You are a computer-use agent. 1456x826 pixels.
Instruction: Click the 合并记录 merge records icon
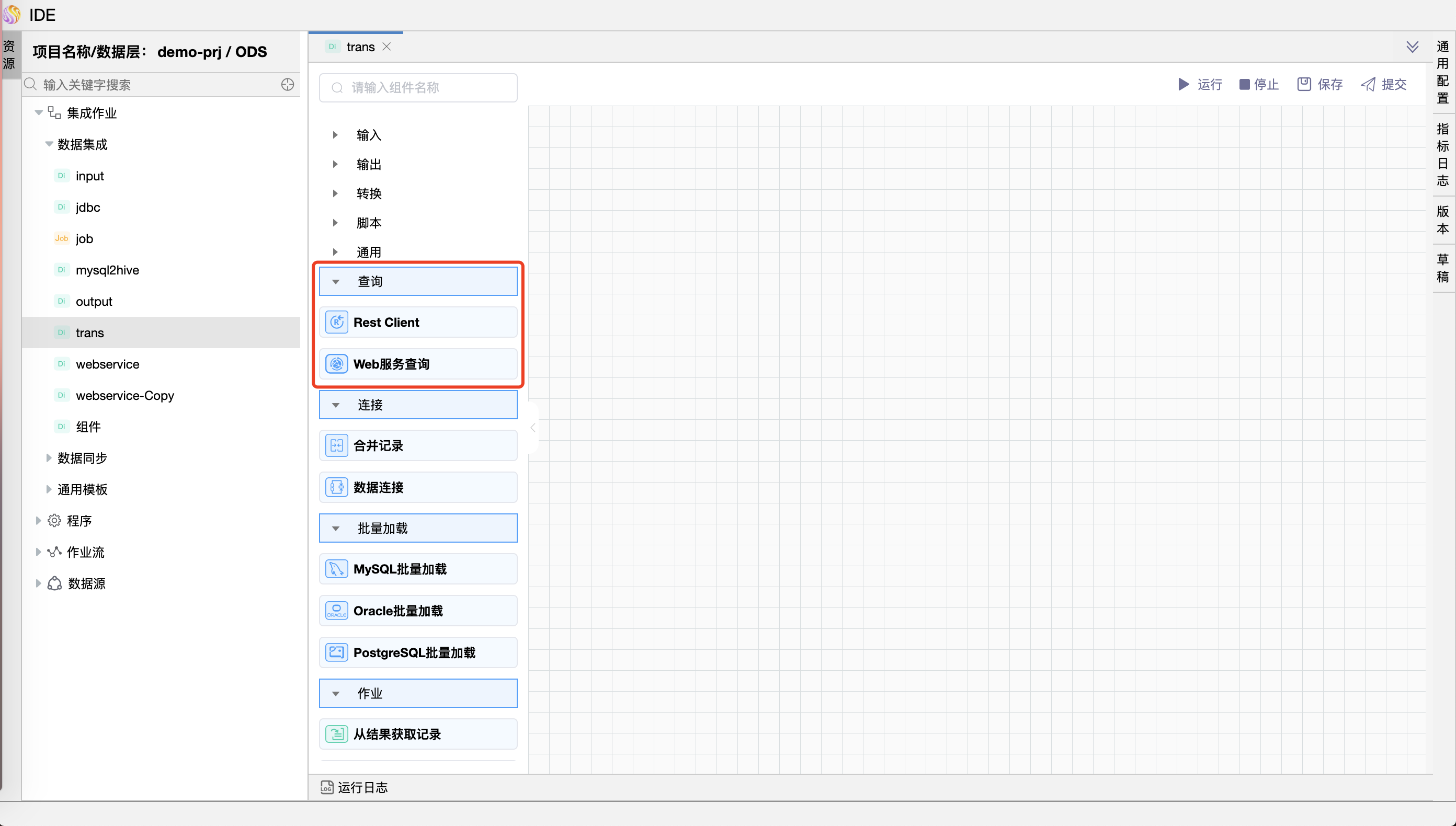tap(336, 446)
